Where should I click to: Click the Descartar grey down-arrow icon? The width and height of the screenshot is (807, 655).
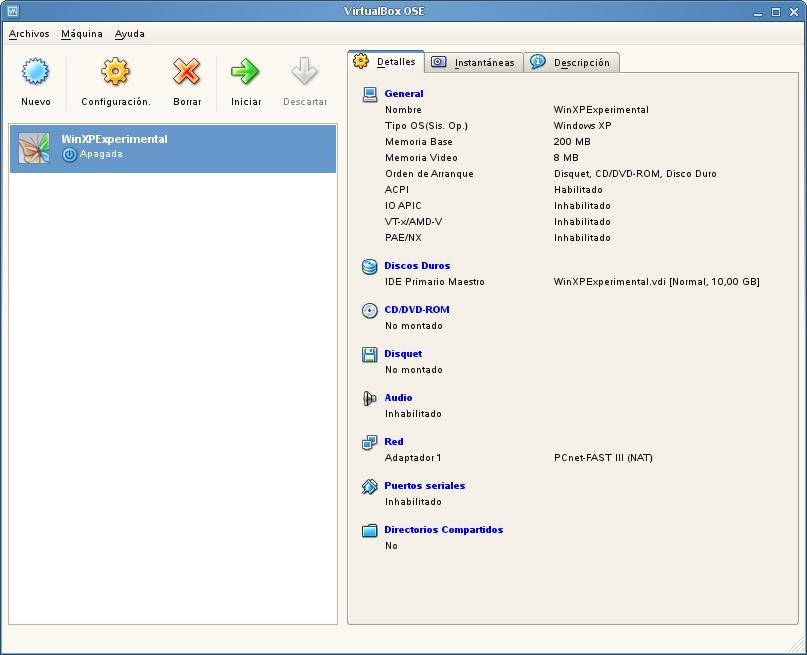tap(304, 71)
